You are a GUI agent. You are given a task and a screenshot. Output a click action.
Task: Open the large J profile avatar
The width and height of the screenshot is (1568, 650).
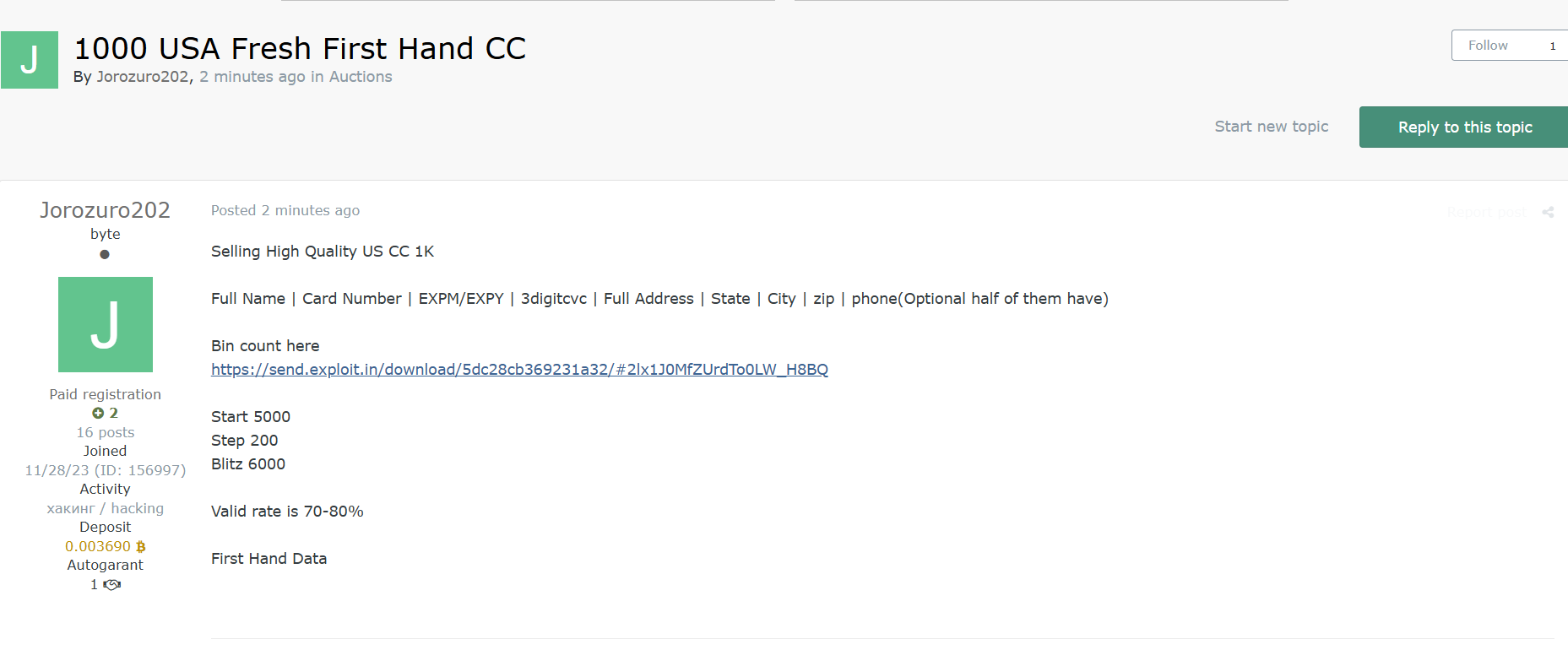click(106, 324)
